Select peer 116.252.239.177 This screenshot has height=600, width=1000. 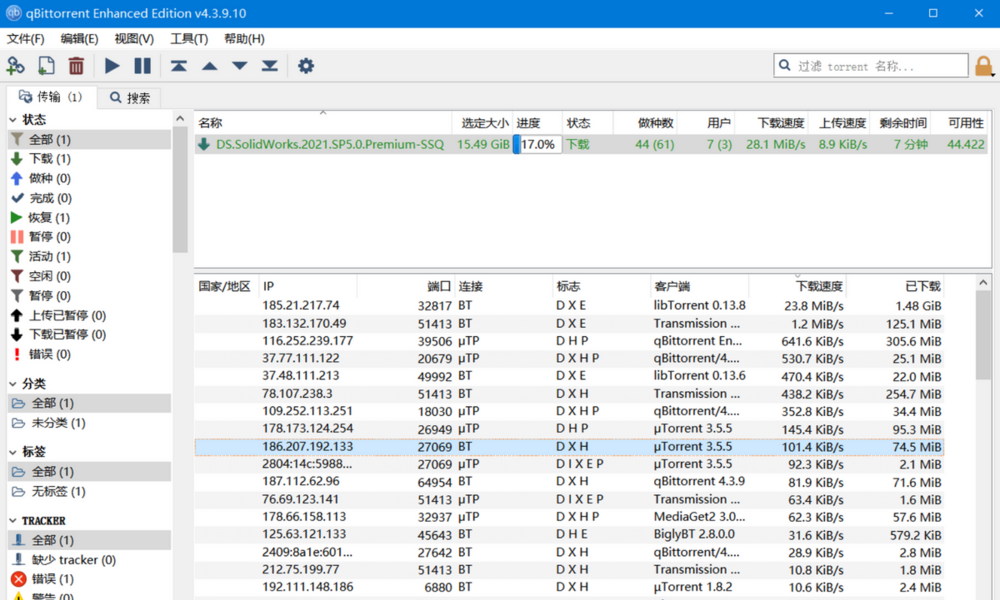[569, 341]
